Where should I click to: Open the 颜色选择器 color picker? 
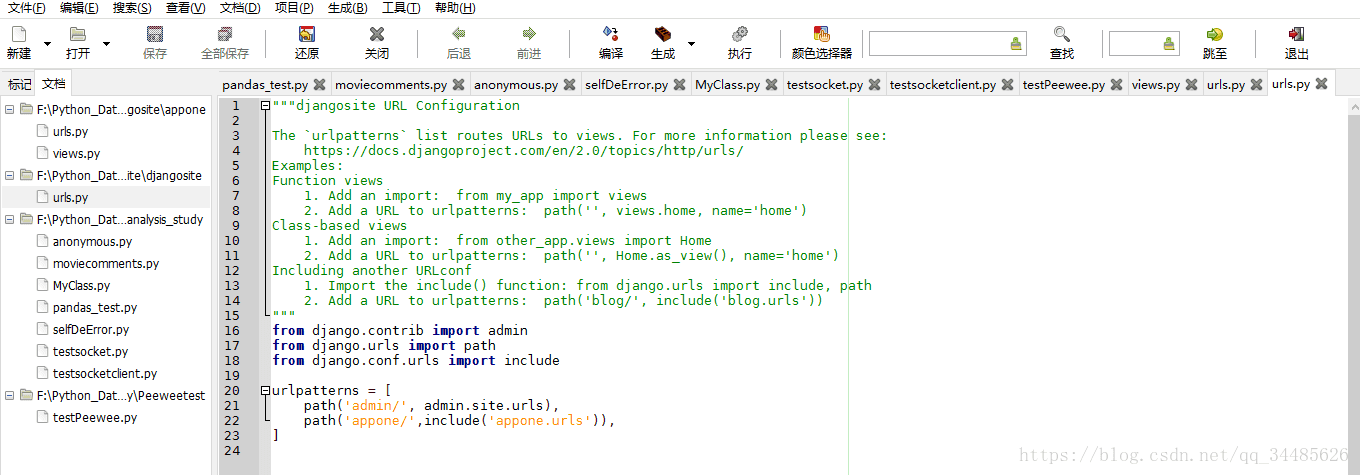[x=822, y=35]
